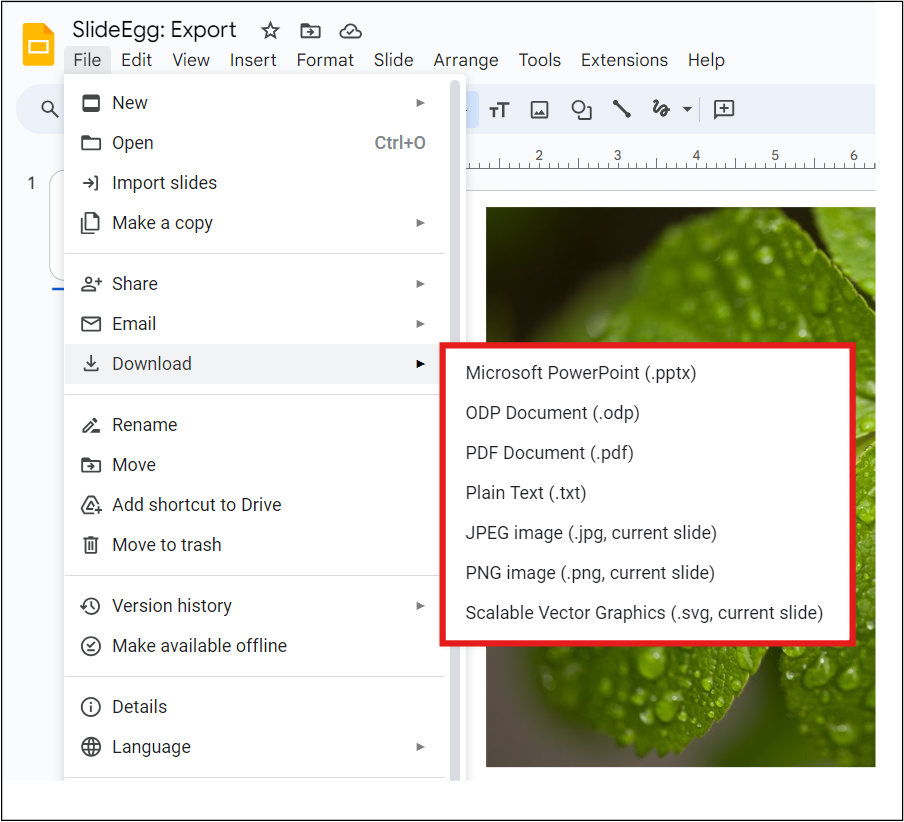Image resolution: width=904 pixels, height=822 pixels.
Task: Select the Text box tool
Action: click(x=499, y=109)
